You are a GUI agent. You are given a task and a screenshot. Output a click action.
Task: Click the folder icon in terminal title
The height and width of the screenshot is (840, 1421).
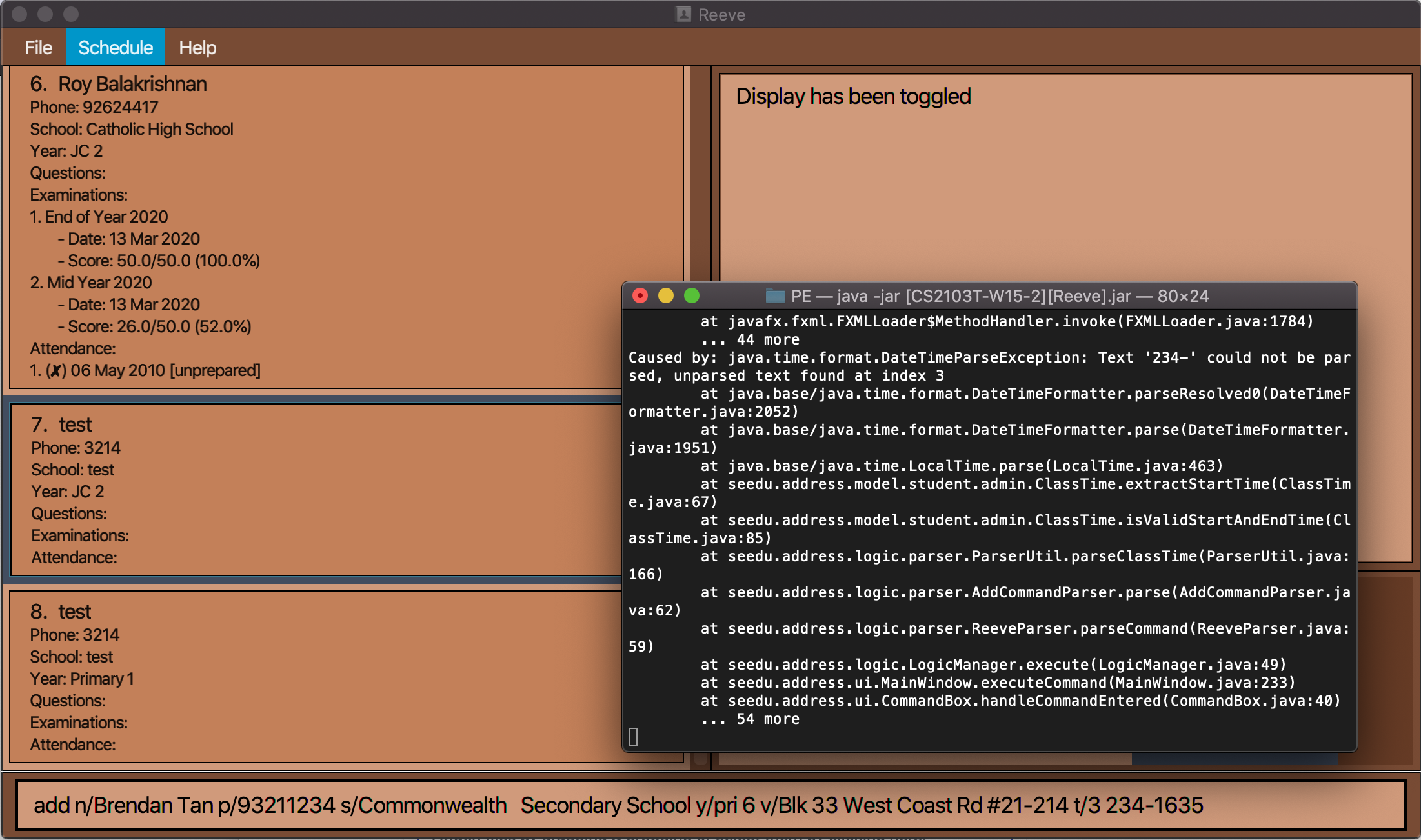[x=774, y=296]
